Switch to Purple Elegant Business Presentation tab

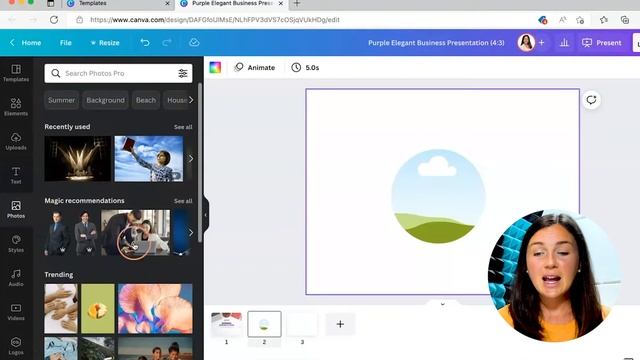pos(231,4)
